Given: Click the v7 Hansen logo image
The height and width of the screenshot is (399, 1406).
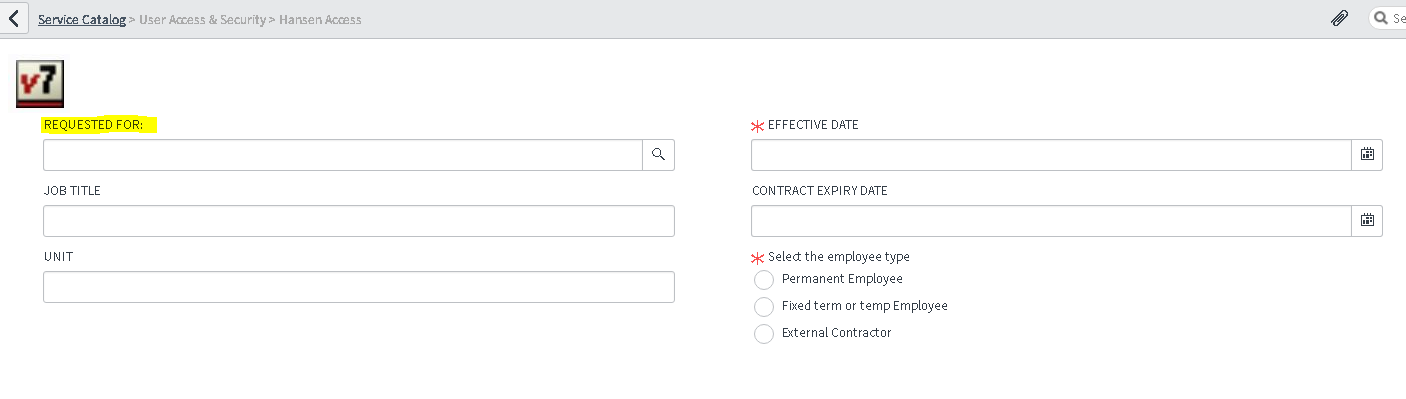Looking at the screenshot, I should click(x=41, y=83).
